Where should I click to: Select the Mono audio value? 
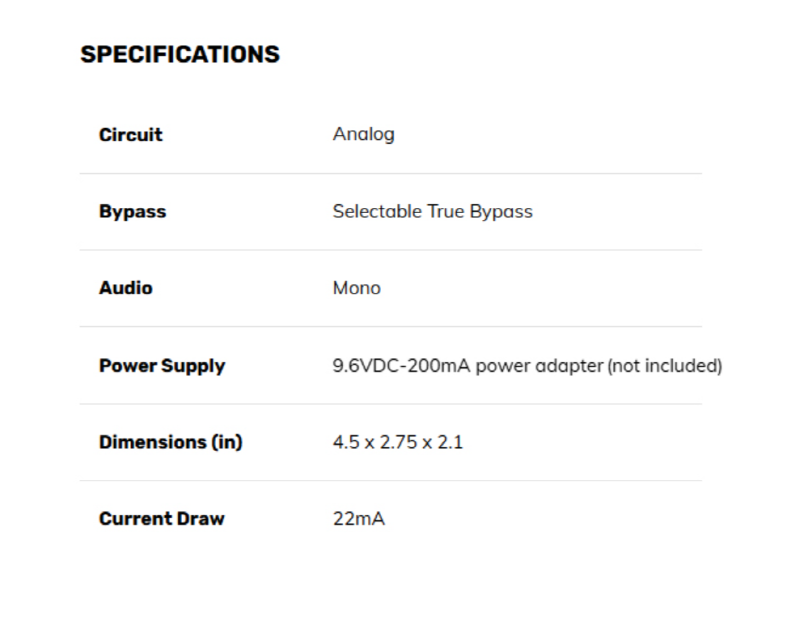coord(356,288)
